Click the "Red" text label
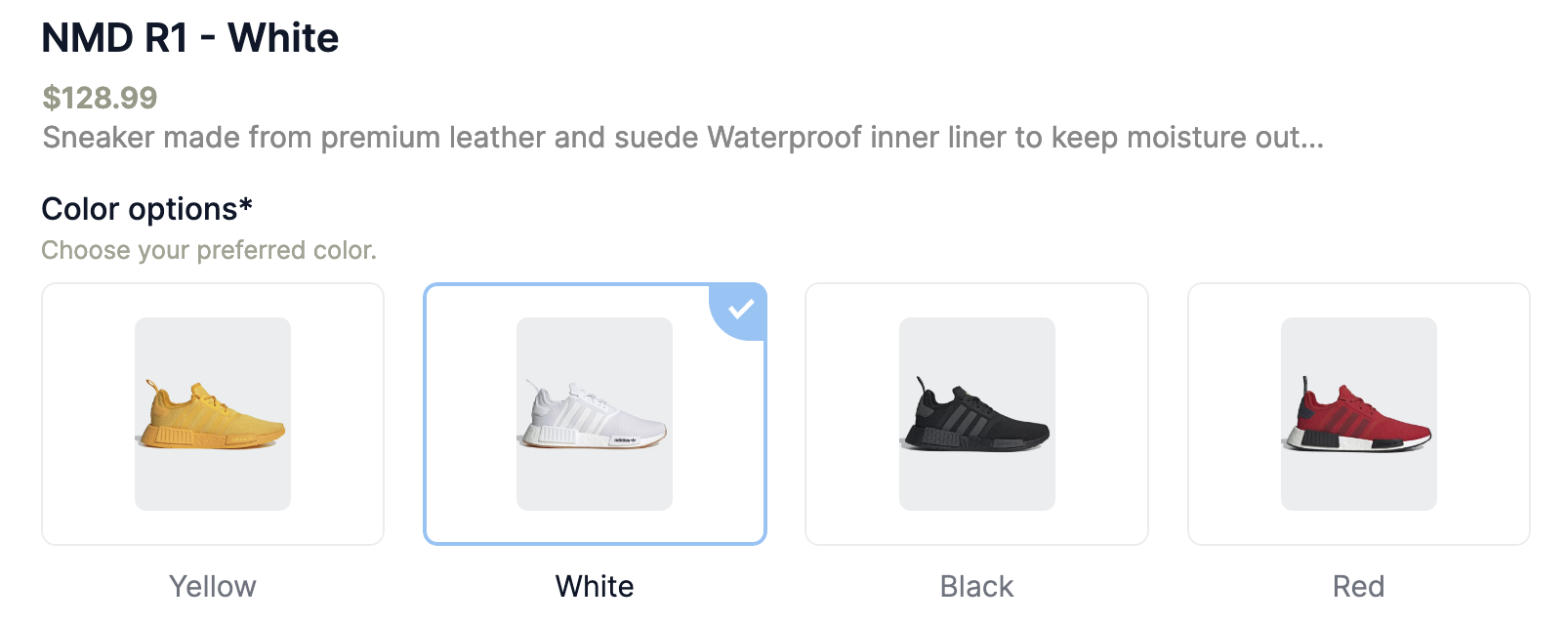Screen dimensions: 1568x625 pos(1358,586)
